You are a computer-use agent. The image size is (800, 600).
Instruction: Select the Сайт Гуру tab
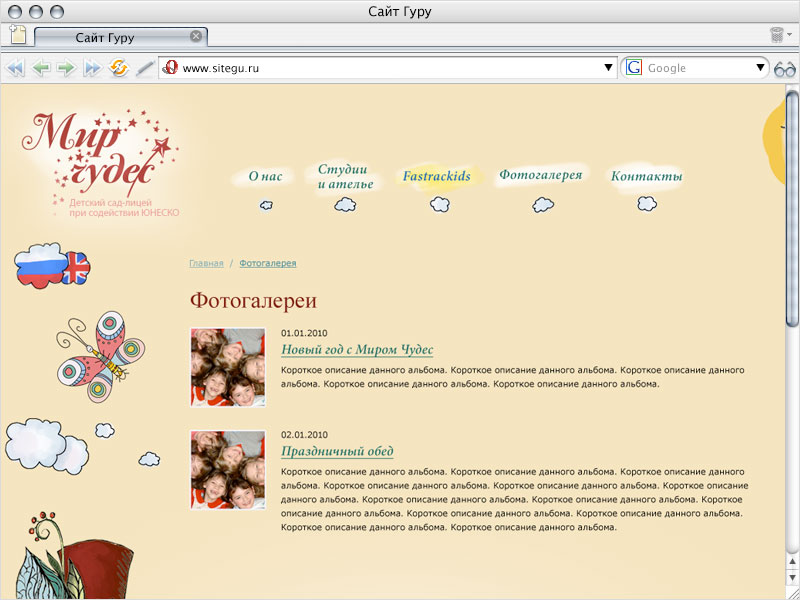click(x=121, y=37)
